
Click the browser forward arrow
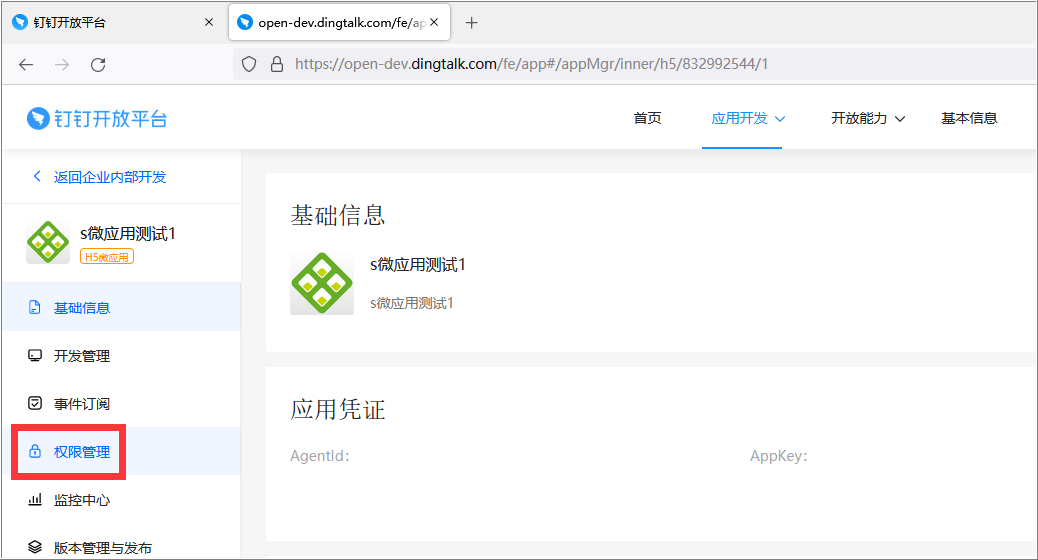pos(62,64)
